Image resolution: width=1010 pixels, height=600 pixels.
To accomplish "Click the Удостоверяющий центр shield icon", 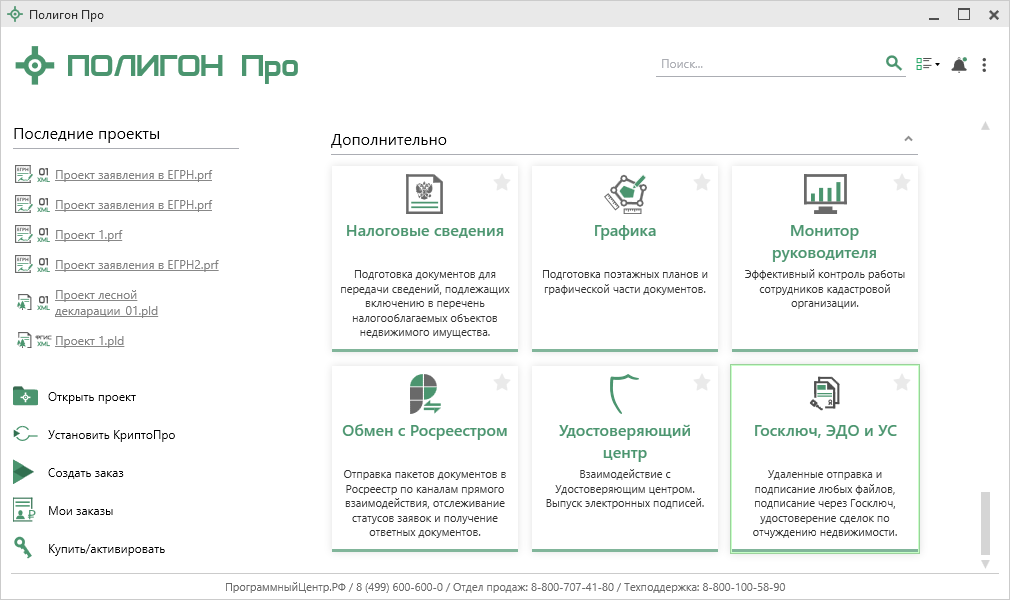I will click(625, 393).
